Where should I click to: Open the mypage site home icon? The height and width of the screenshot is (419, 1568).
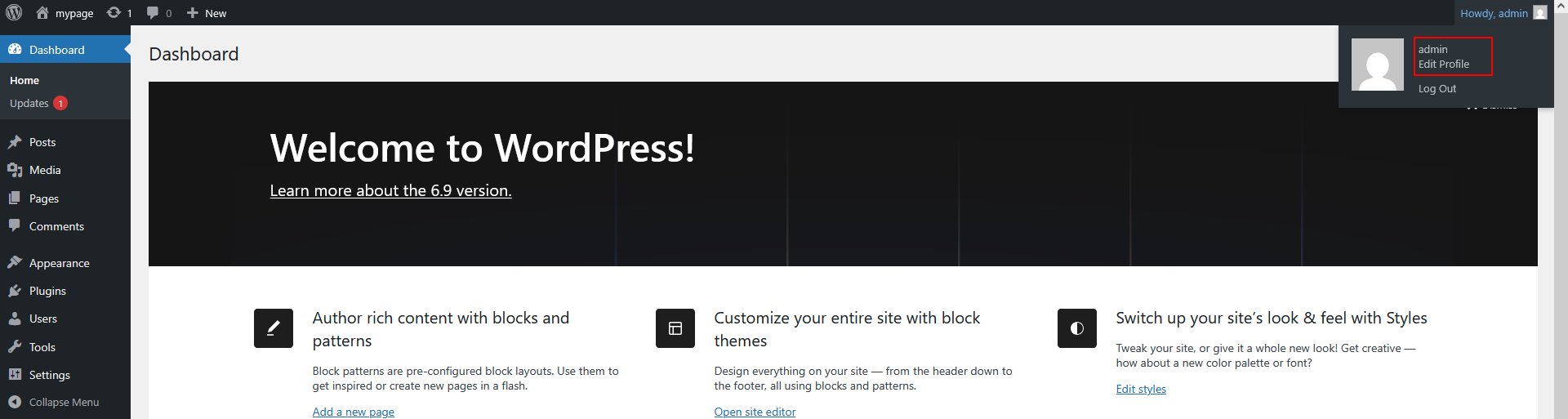pos(42,13)
